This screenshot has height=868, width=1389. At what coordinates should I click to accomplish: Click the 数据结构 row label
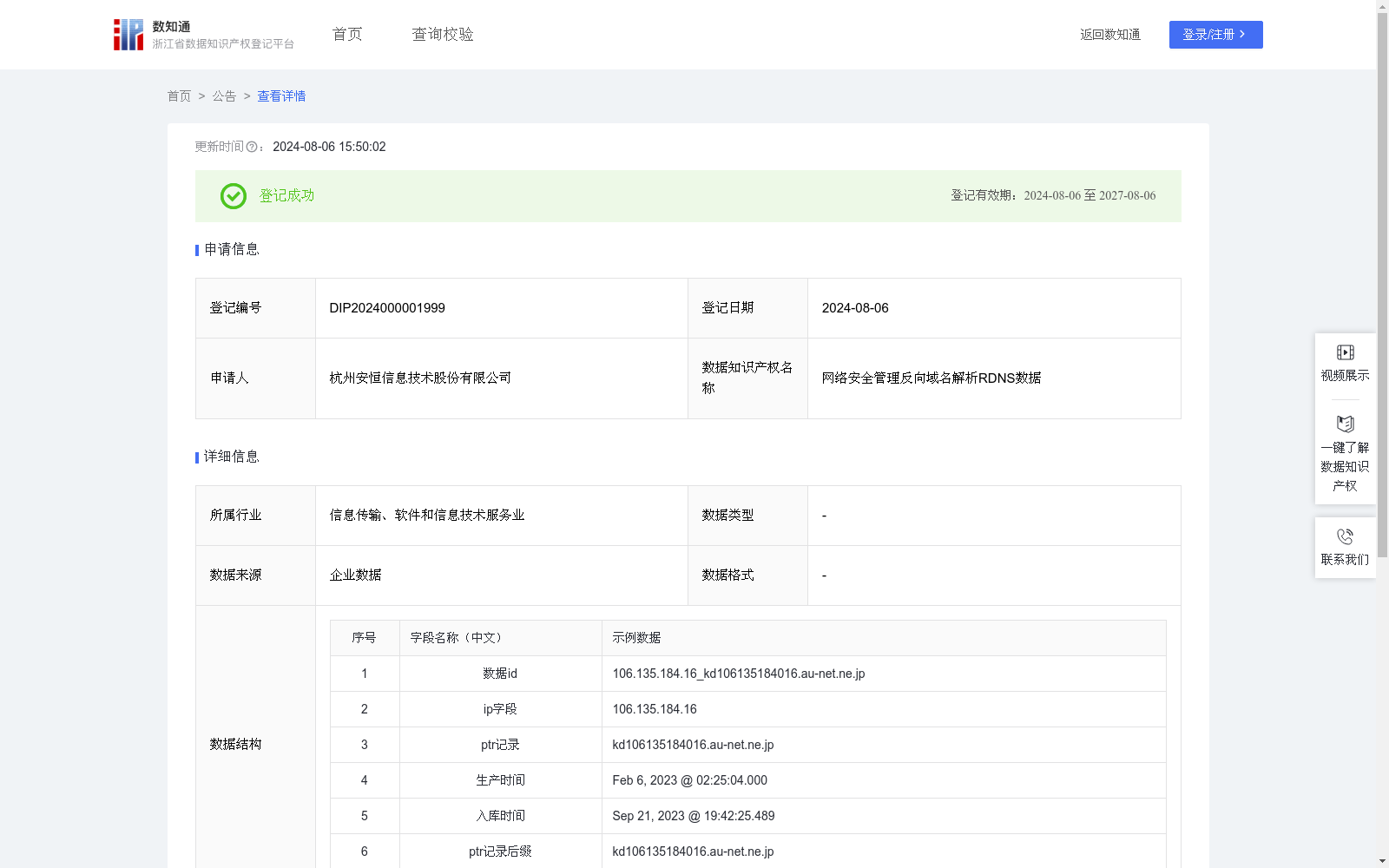(x=235, y=745)
